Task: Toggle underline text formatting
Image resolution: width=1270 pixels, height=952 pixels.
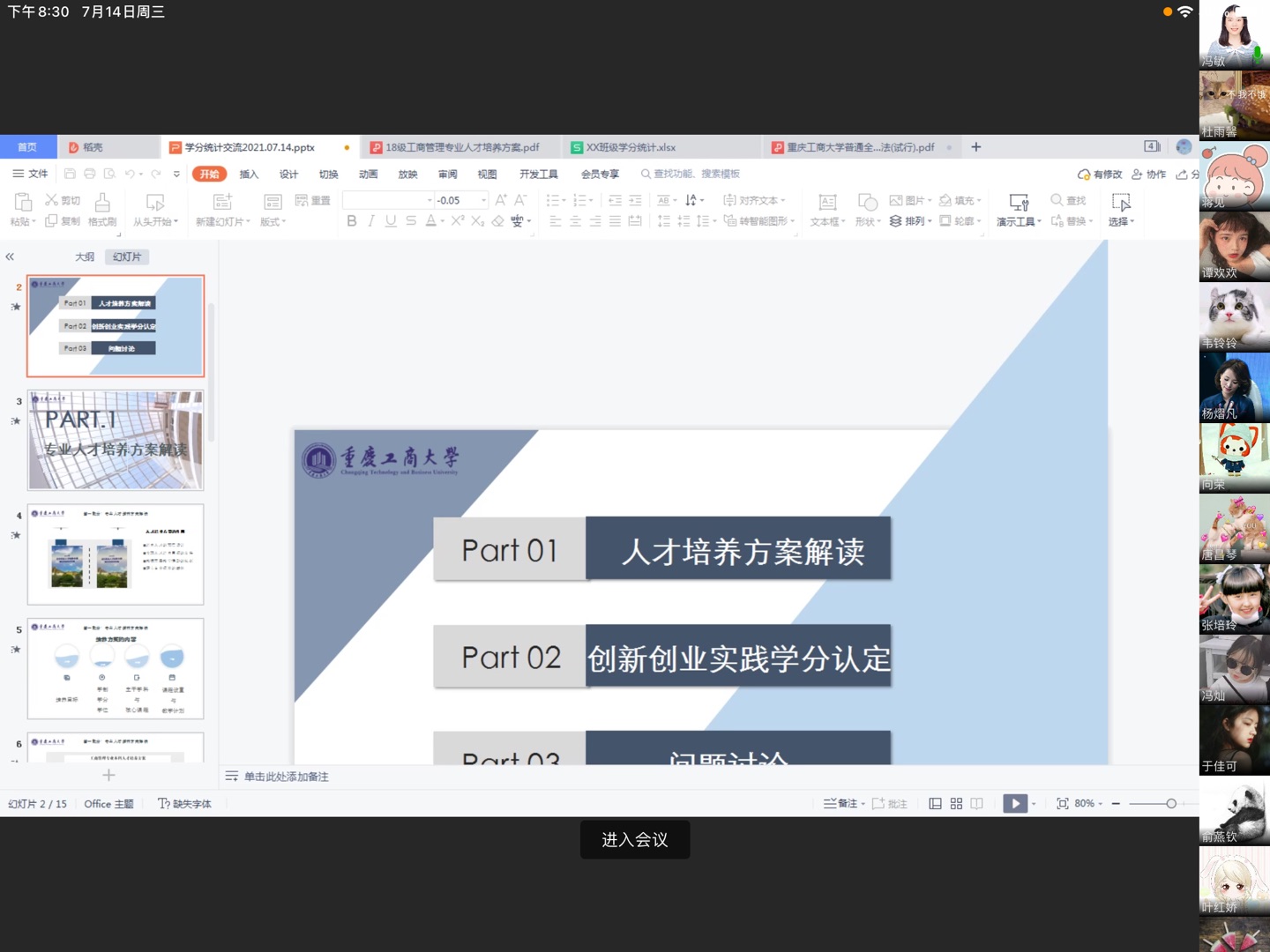Action: [391, 221]
